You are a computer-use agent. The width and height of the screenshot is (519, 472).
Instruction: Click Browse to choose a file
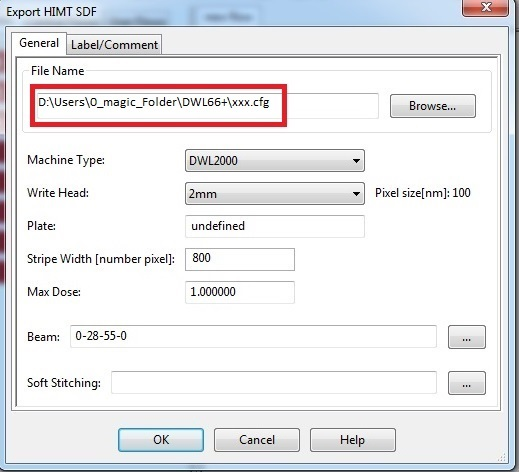click(x=433, y=106)
